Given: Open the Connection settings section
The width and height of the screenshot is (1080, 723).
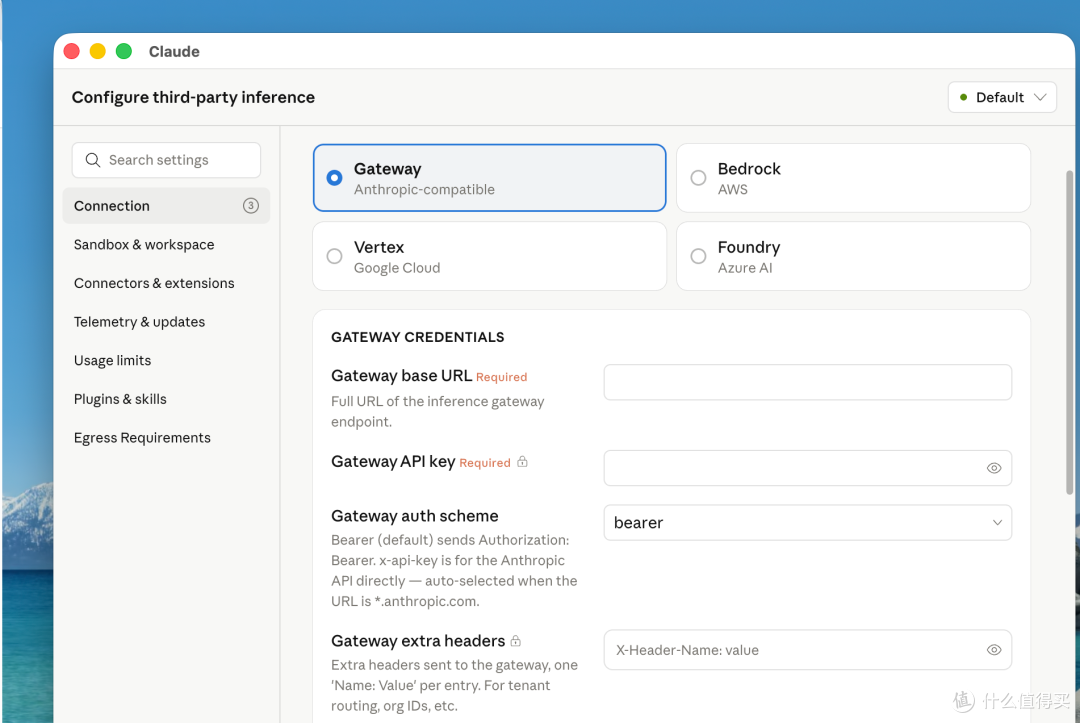Looking at the screenshot, I should (x=166, y=206).
